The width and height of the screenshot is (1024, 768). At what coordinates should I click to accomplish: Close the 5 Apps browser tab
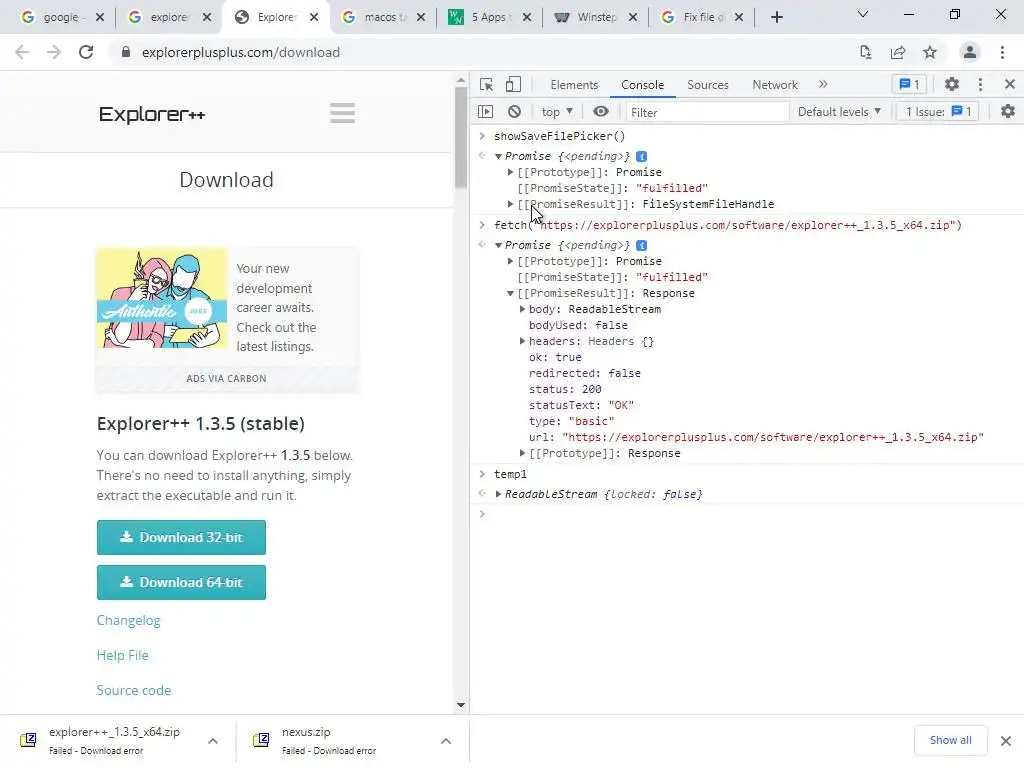pos(527,17)
